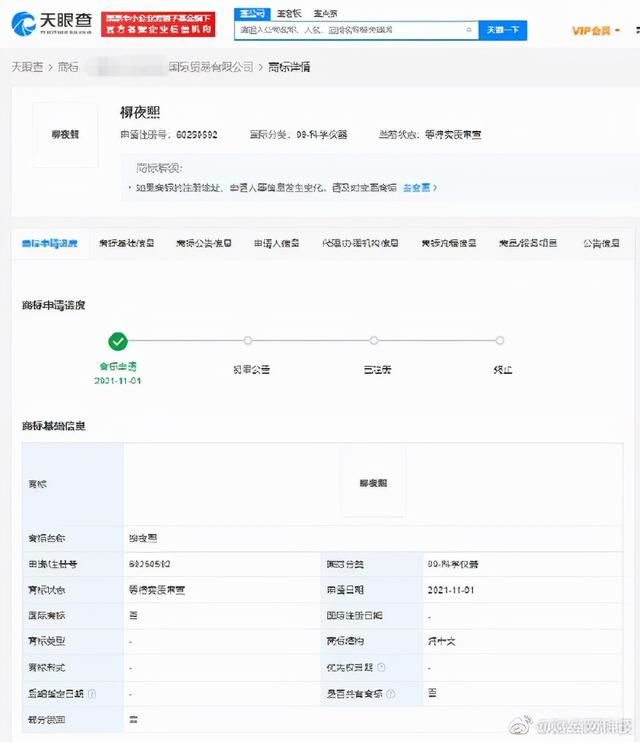Image resolution: width=640 pixels, height=742 pixels.
Task: Go to 天眼查 home in breadcrumb
Action: click(27, 67)
